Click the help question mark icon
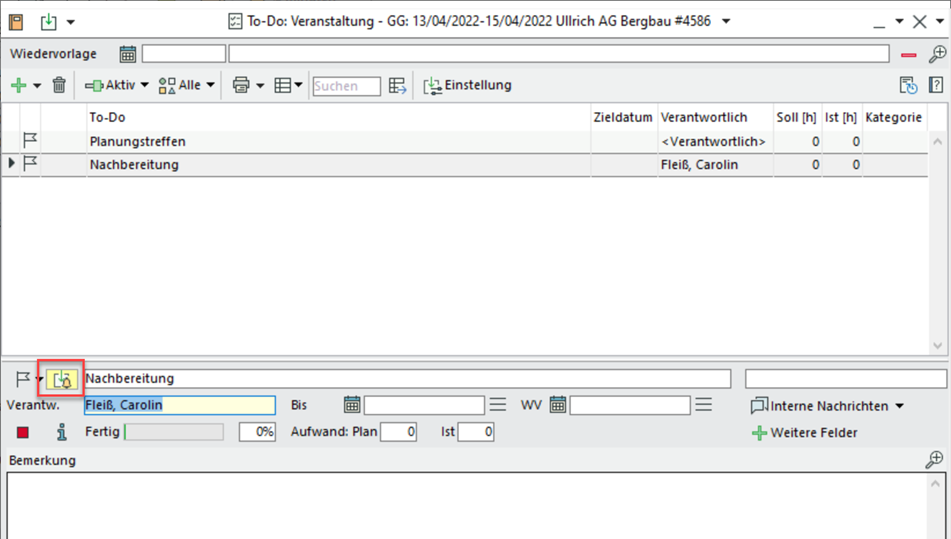The height and width of the screenshot is (539, 951). click(936, 86)
